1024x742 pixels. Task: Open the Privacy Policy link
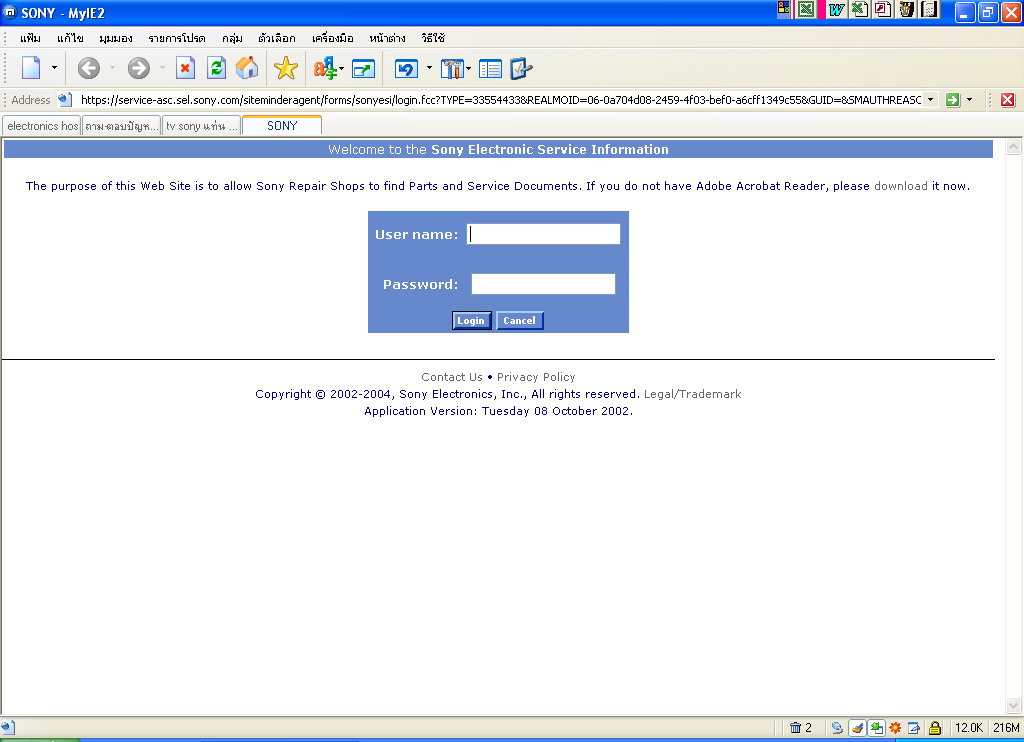pyautogui.click(x=536, y=377)
